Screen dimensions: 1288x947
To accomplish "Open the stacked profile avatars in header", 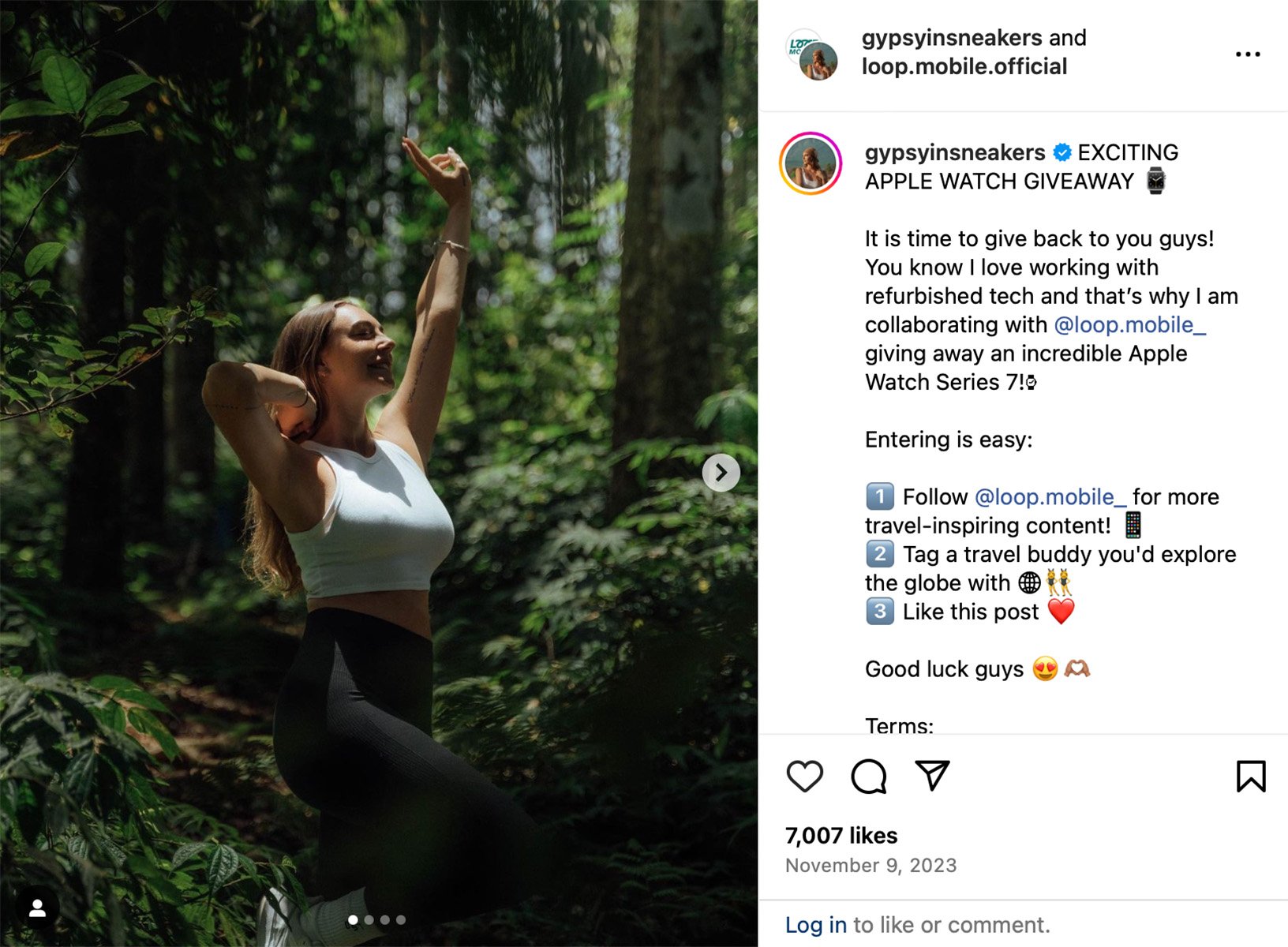I will 813,55.
